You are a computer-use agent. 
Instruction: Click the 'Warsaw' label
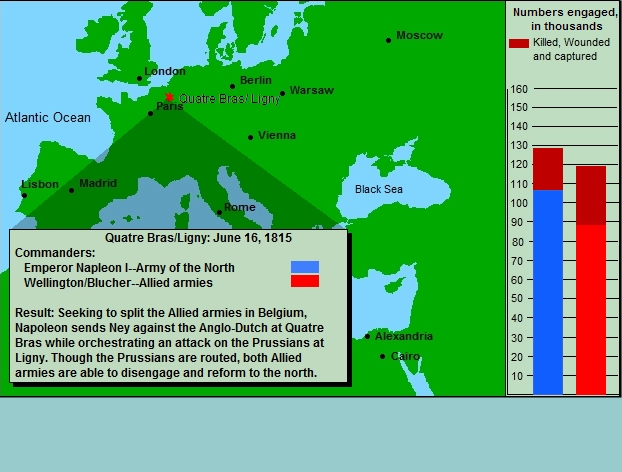pos(312,90)
